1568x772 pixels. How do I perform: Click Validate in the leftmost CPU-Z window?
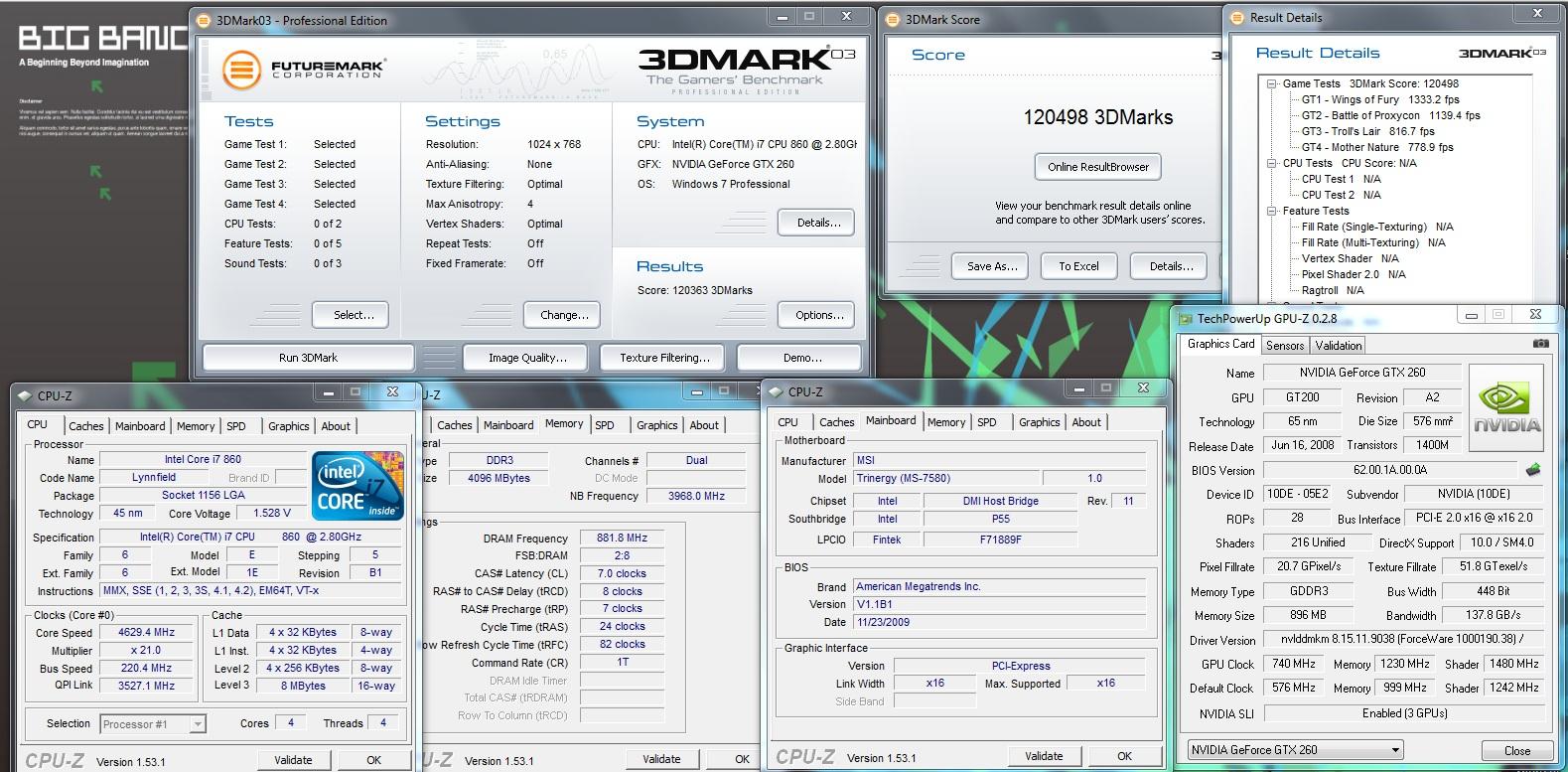(293, 760)
